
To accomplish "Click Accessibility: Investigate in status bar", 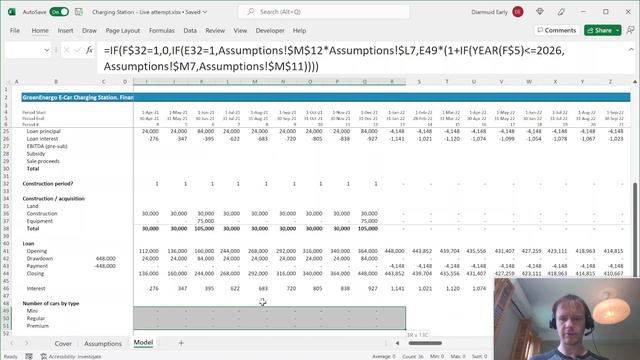I will point(71,356).
